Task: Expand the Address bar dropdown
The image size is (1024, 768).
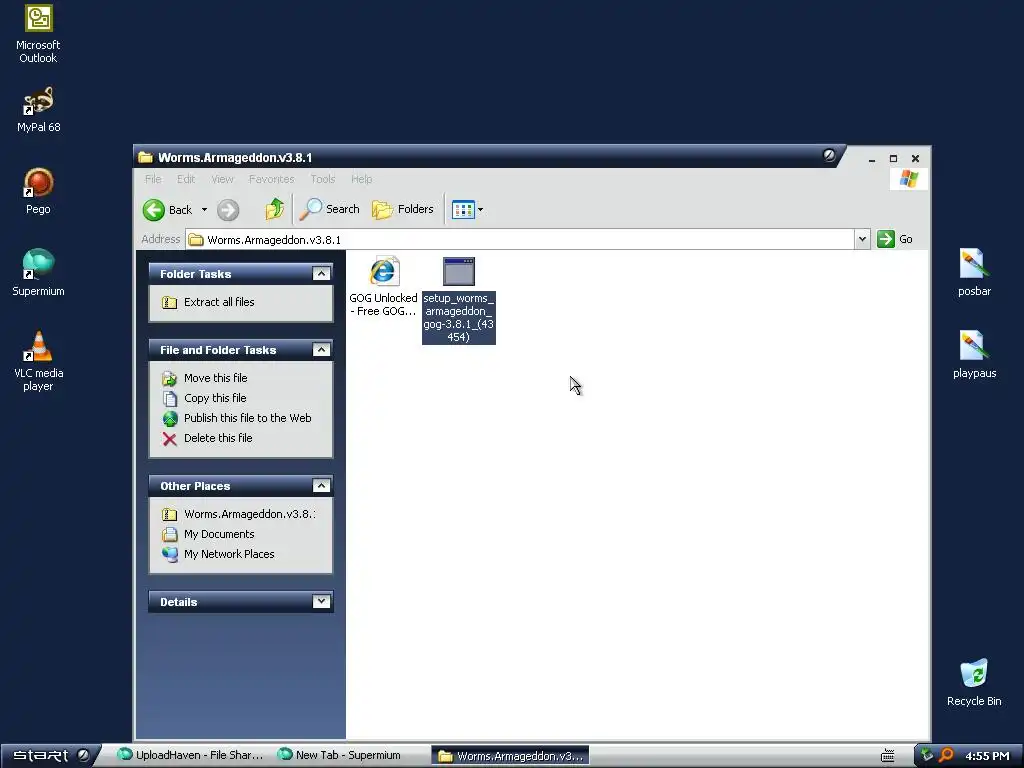Action: click(862, 239)
